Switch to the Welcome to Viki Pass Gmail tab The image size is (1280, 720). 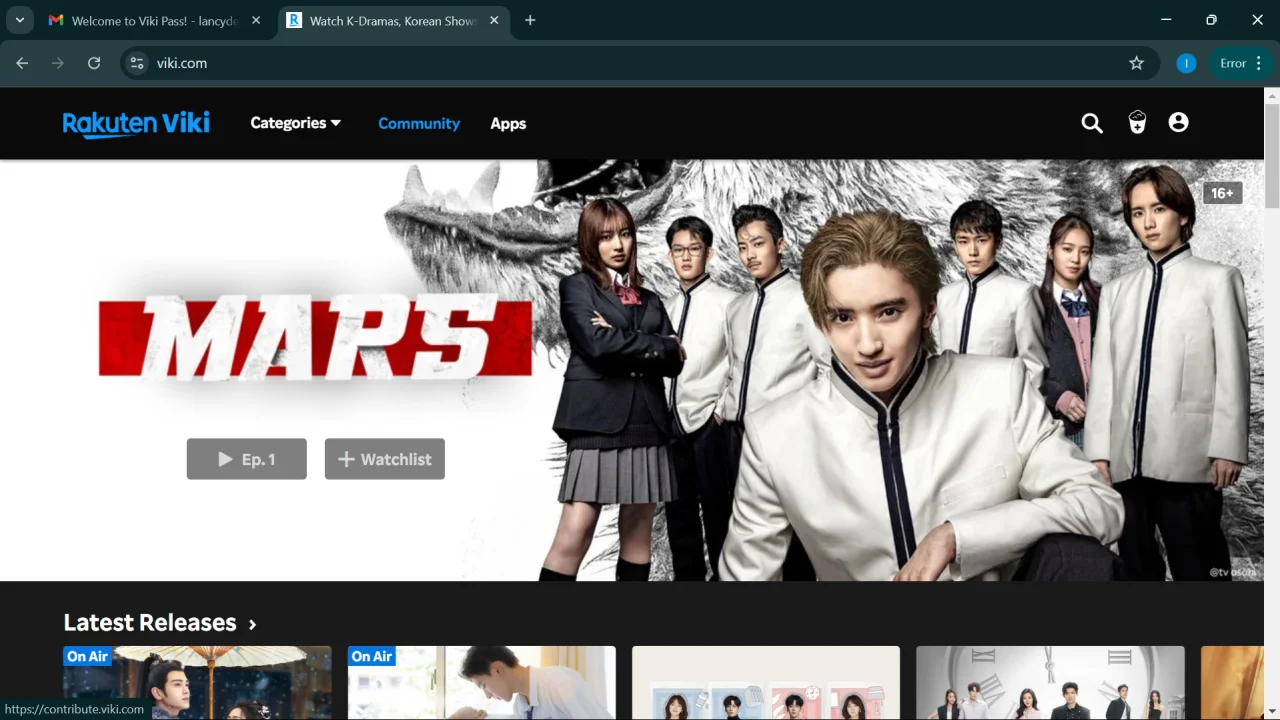pyautogui.click(x=155, y=20)
